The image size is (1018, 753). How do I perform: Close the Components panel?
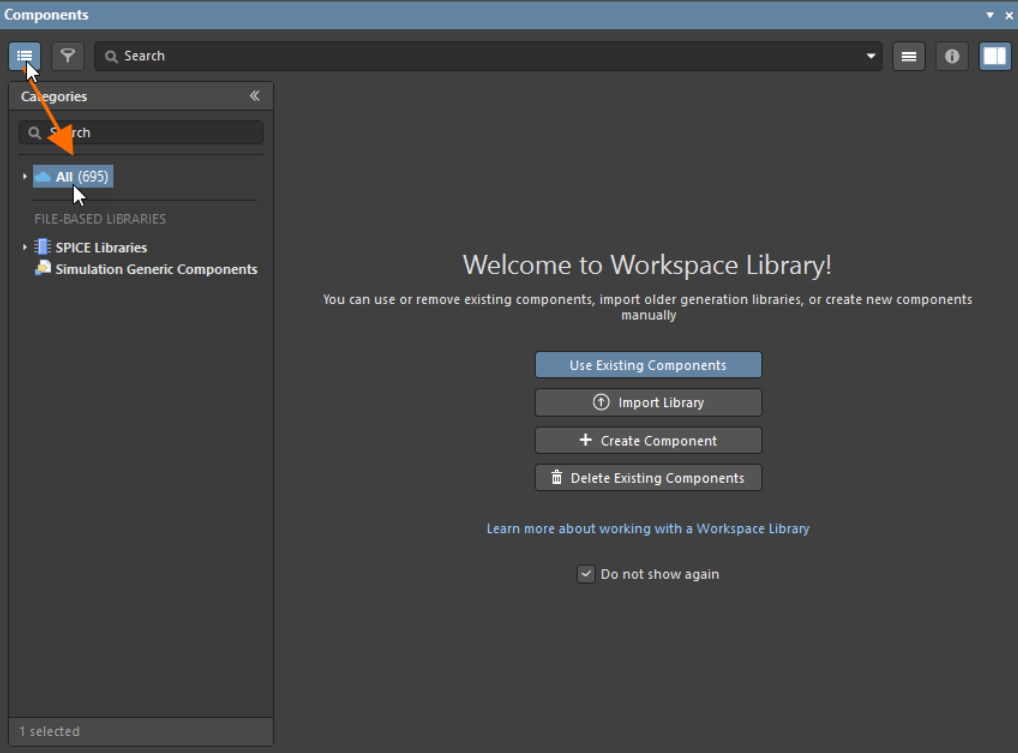1009,15
